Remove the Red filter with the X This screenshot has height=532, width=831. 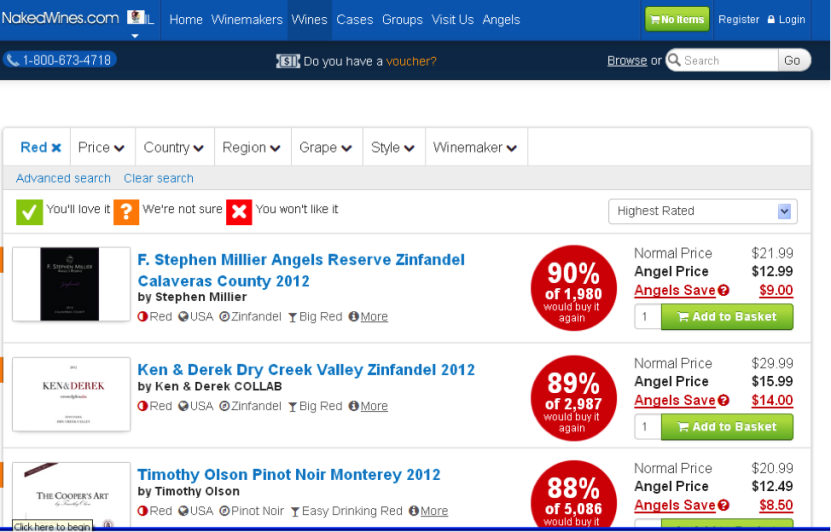coord(56,148)
